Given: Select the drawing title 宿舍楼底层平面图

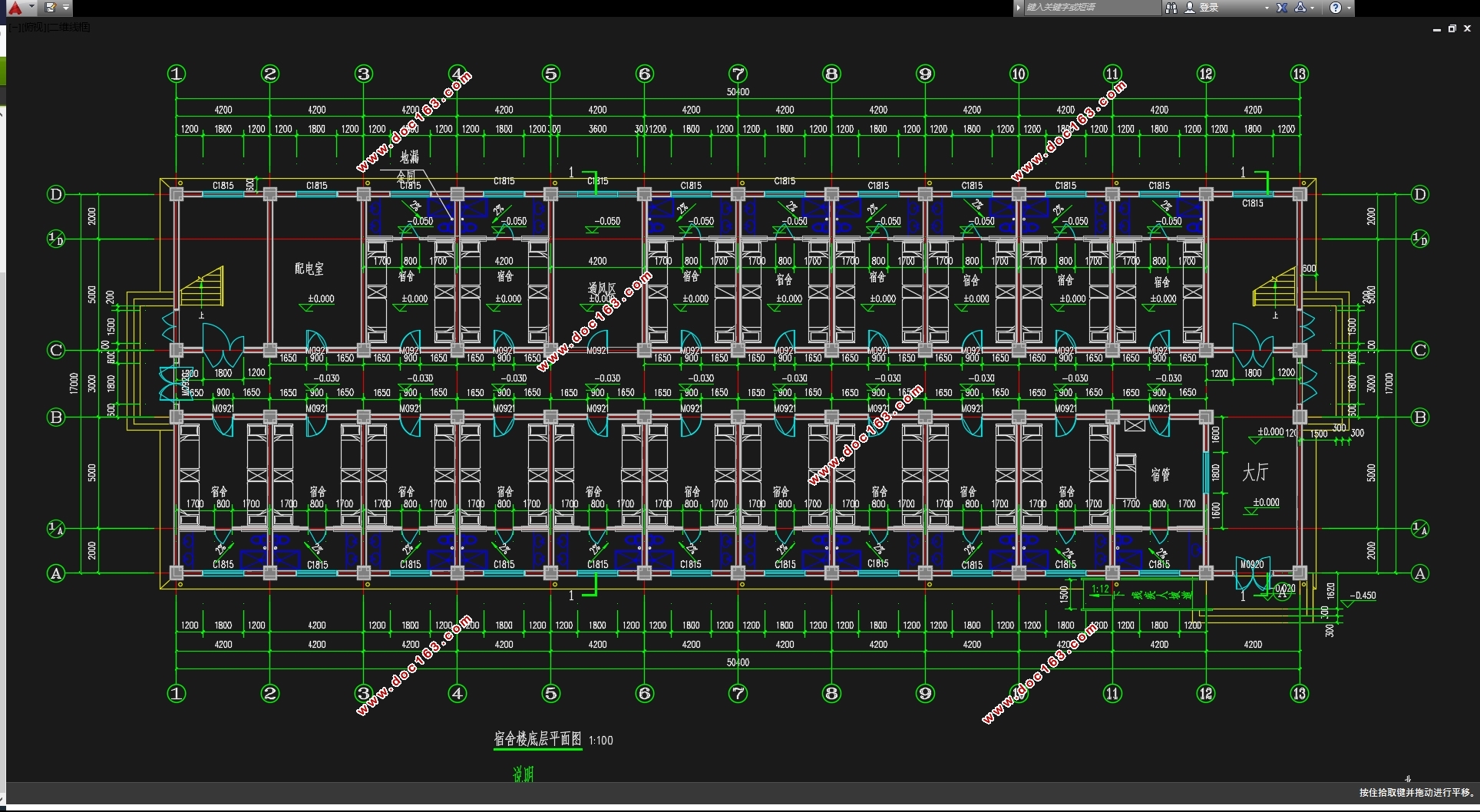Looking at the screenshot, I should click(x=537, y=739).
